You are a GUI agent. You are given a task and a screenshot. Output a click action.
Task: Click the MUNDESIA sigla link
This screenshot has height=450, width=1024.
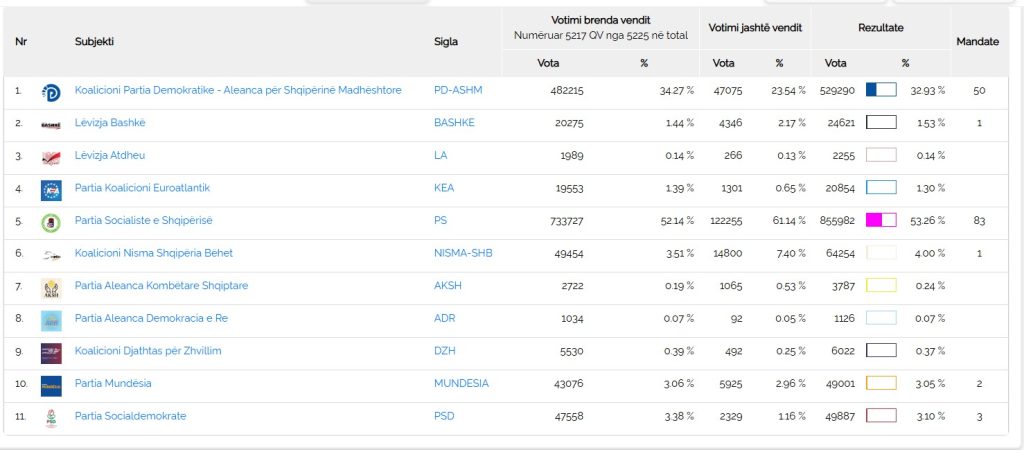click(x=461, y=383)
